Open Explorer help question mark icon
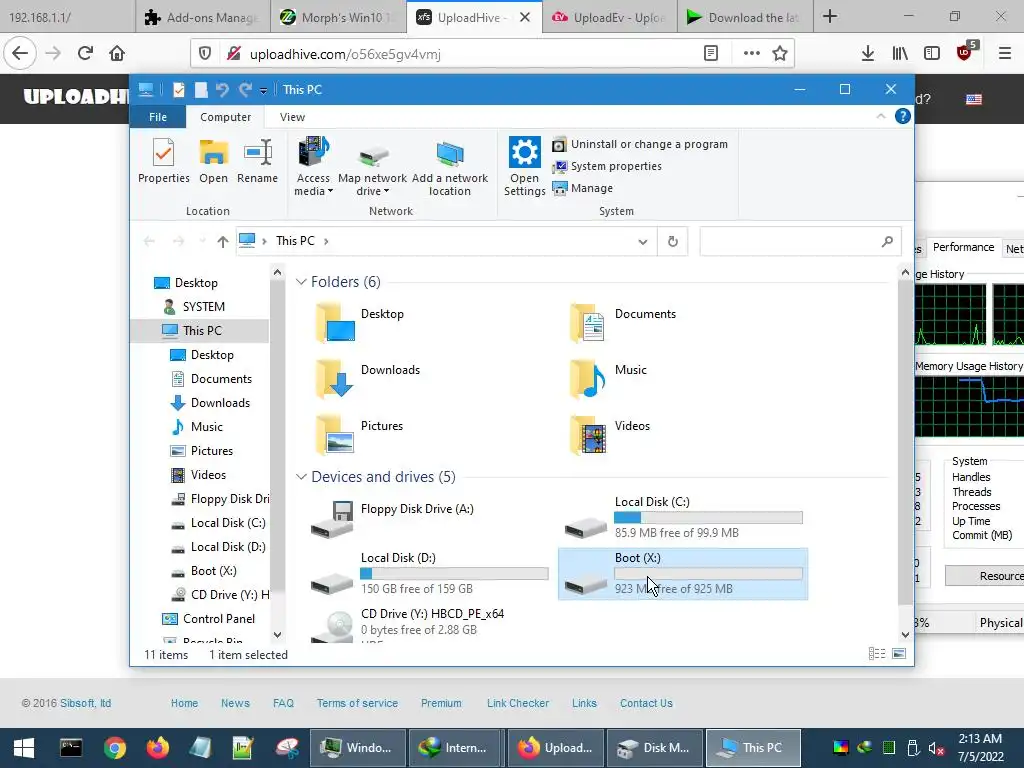This screenshot has width=1024, height=768. 903,116
